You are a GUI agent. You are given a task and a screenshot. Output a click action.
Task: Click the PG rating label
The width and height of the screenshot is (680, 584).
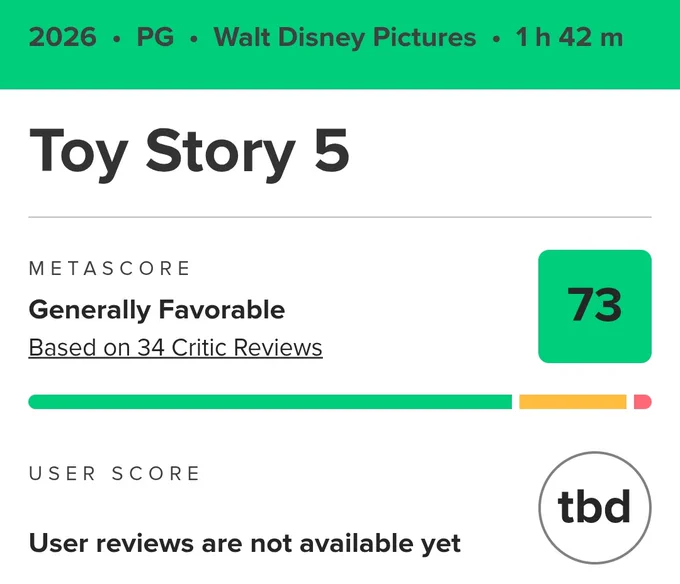coord(155,37)
